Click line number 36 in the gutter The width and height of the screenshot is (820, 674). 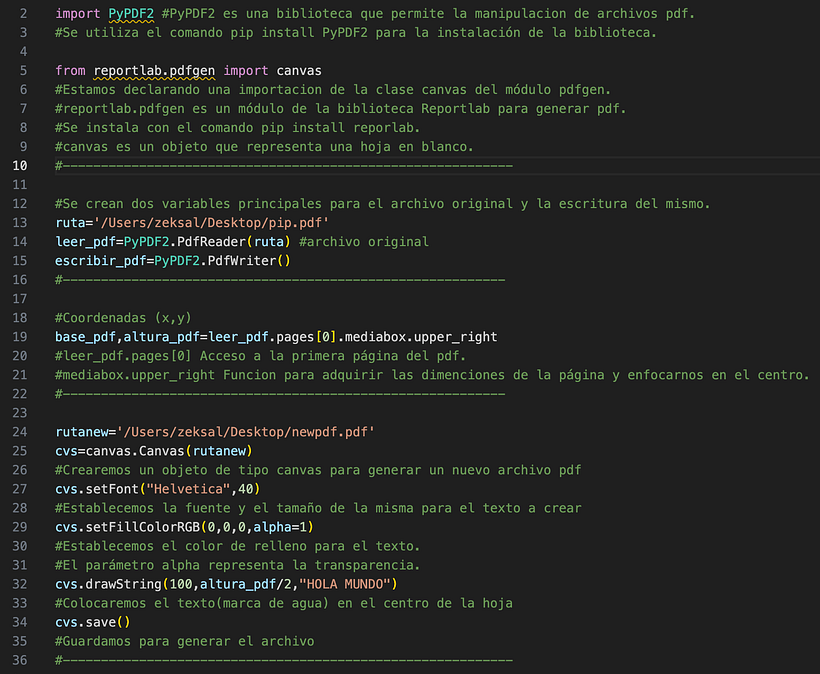pos(20,660)
